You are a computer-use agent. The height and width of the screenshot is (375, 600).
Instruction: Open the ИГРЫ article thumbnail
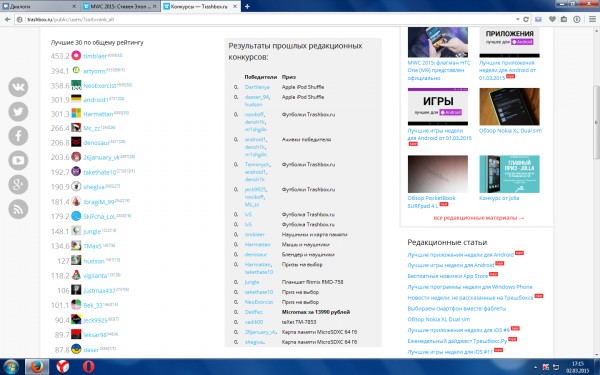tap(438, 107)
